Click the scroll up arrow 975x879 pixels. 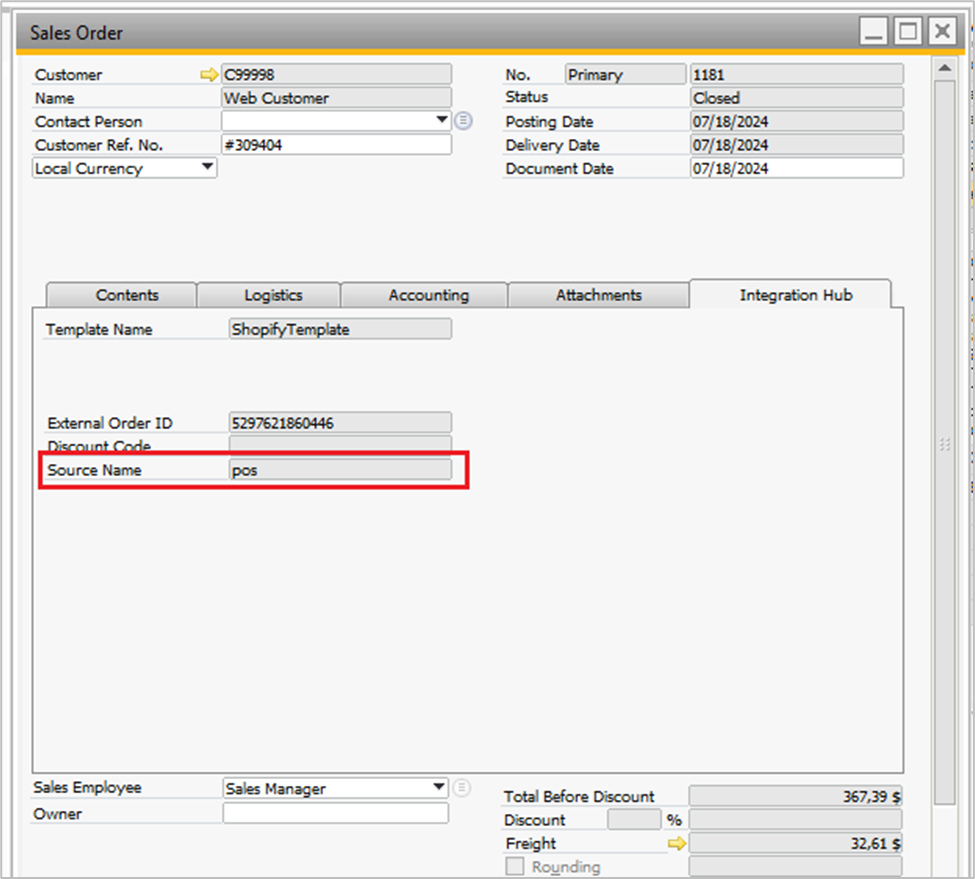coord(943,68)
